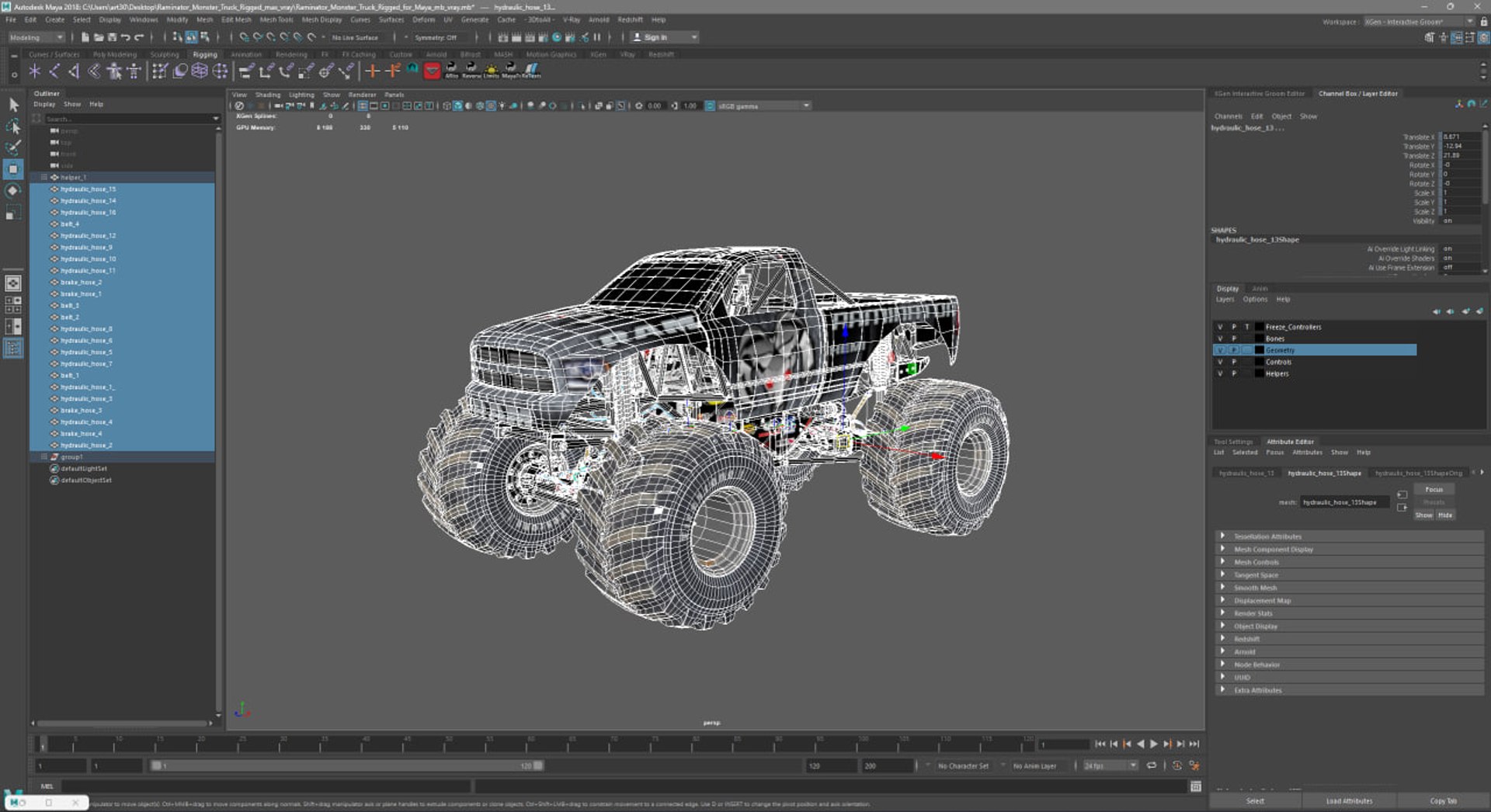The height and width of the screenshot is (812, 1491).
Task: Open the sRGB gamma view transform dropdown
Action: [x=764, y=106]
